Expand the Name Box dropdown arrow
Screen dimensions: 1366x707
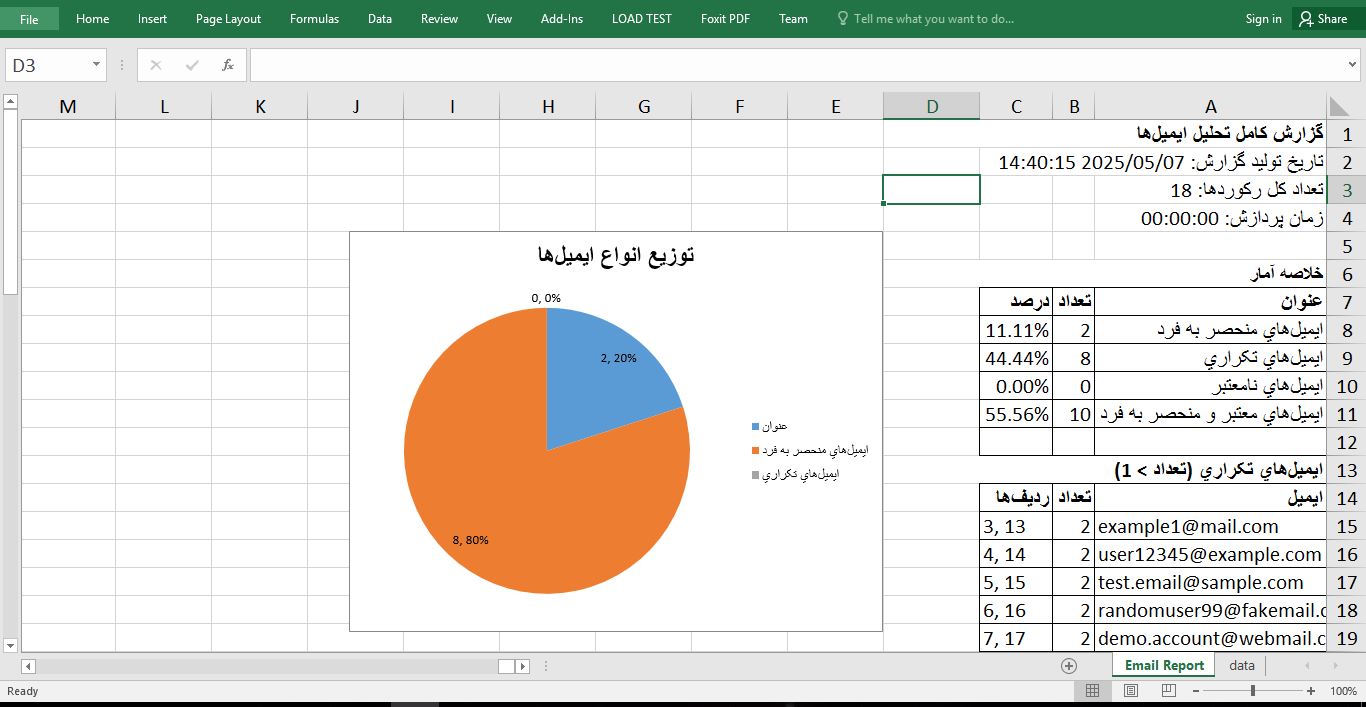pos(97,65)
